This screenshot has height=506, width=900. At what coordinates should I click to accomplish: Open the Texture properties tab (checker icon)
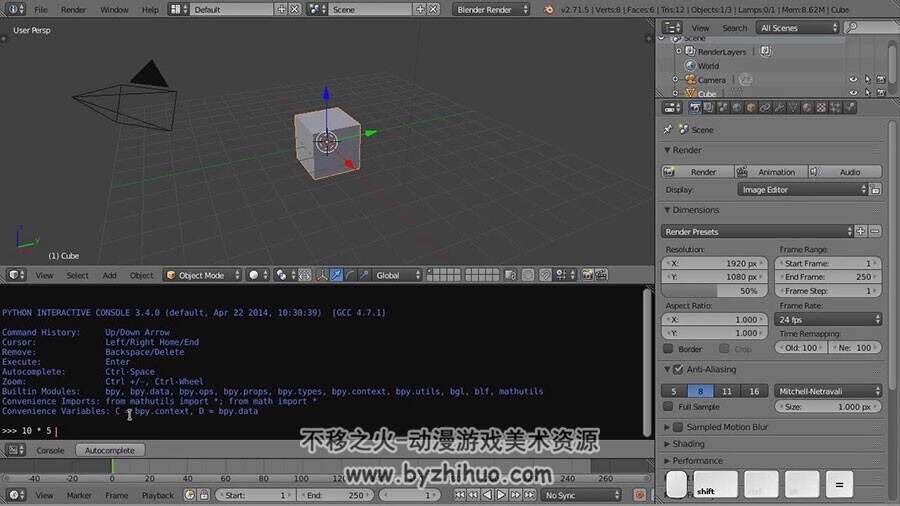coord(821,107)
